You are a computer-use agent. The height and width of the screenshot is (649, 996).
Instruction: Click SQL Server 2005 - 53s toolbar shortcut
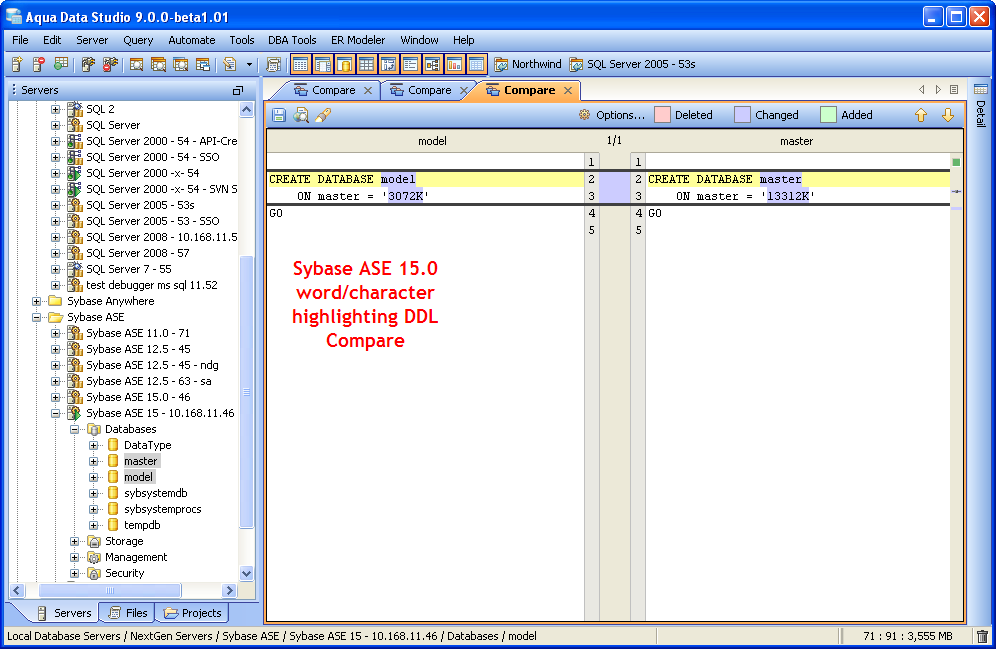click(633, 64)
